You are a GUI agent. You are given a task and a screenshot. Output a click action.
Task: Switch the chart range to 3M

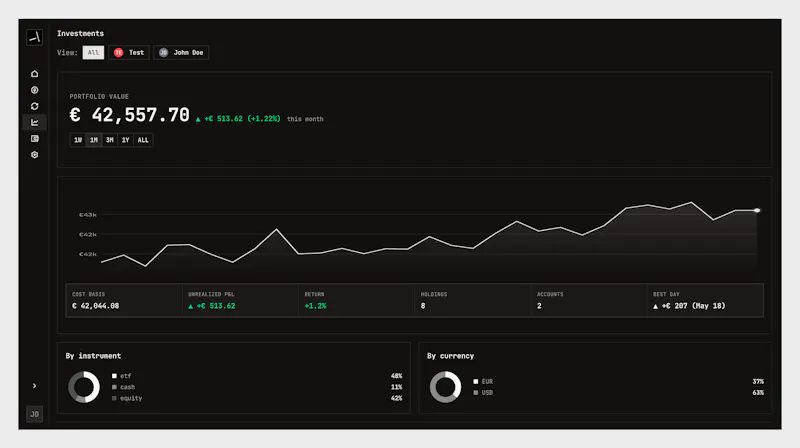point(109,140)
